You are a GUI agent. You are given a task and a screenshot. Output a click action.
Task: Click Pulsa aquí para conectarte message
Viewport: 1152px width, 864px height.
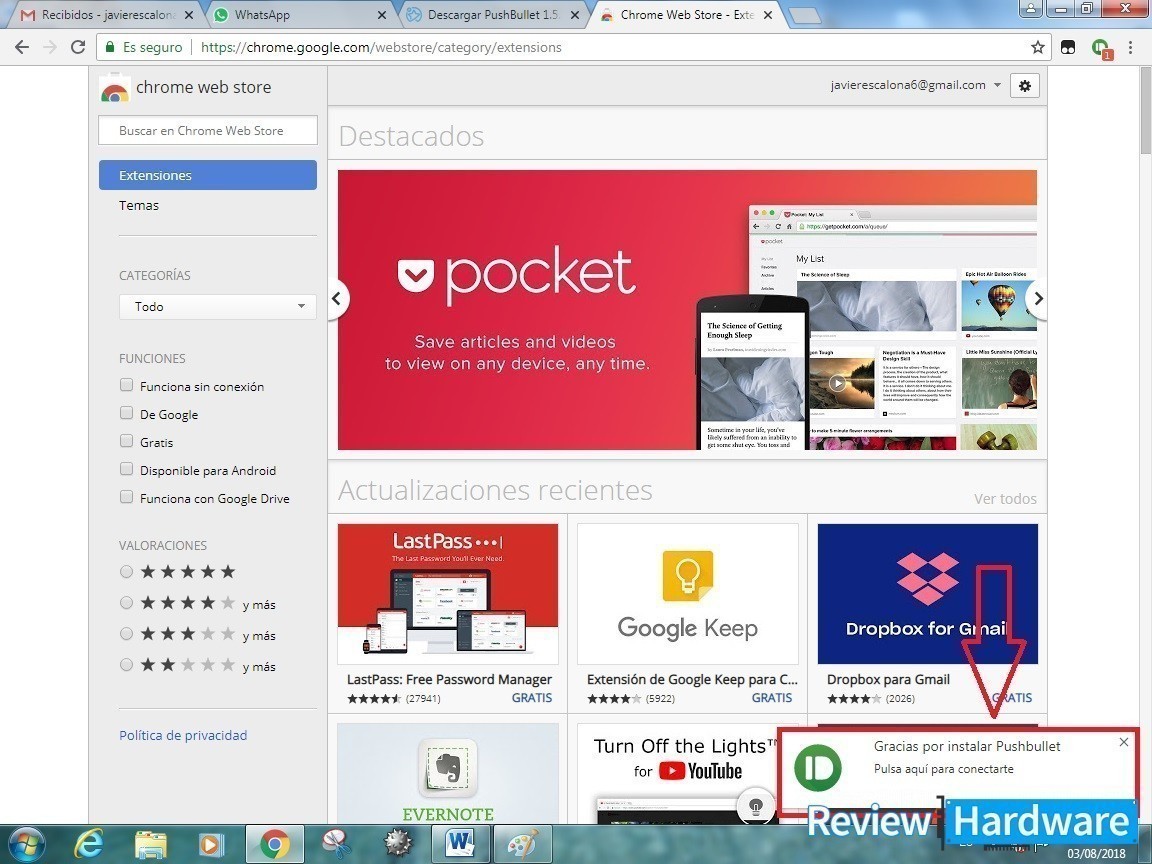tap(943, 769)
